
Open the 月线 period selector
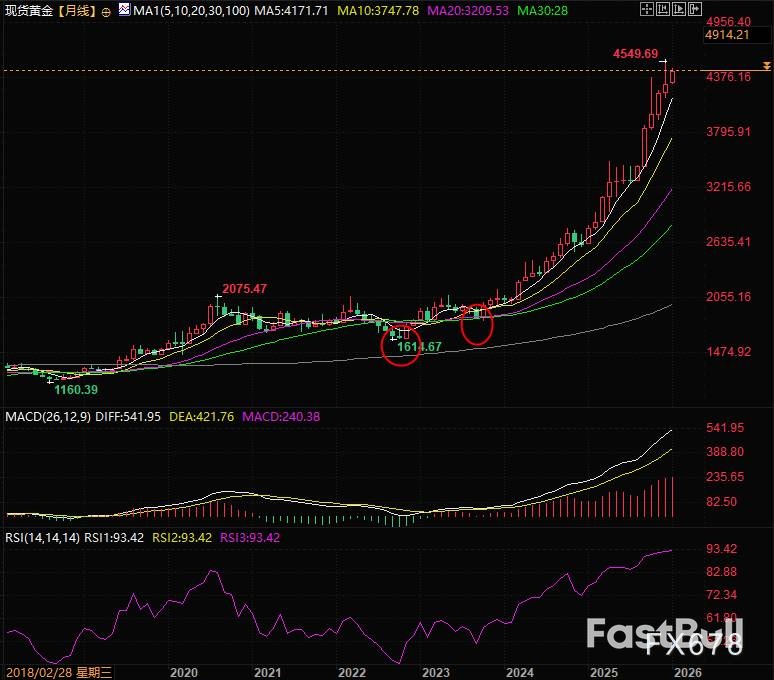[x=78, y=10]
